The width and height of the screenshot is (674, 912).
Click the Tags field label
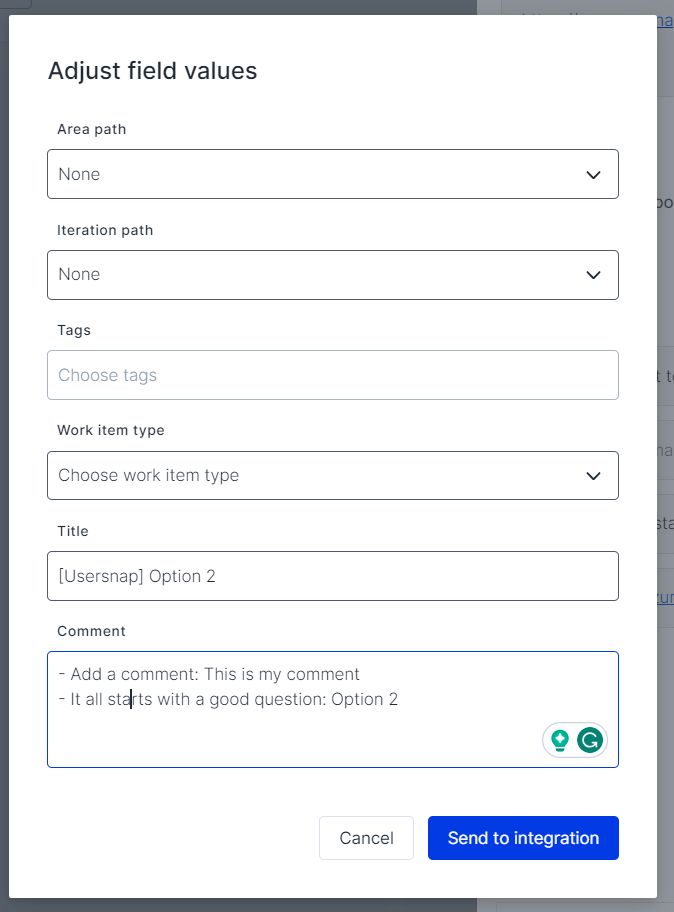(74, 330)
